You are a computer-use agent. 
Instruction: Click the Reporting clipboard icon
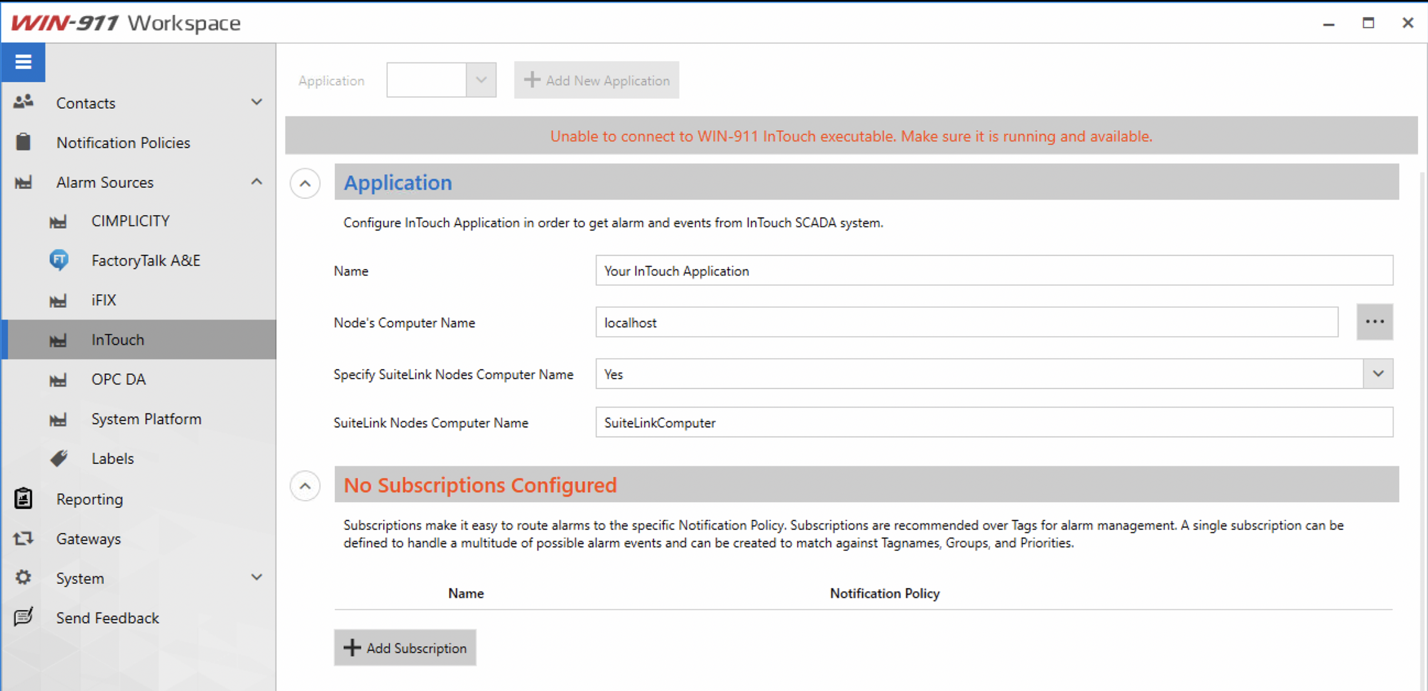coord(23,498)
